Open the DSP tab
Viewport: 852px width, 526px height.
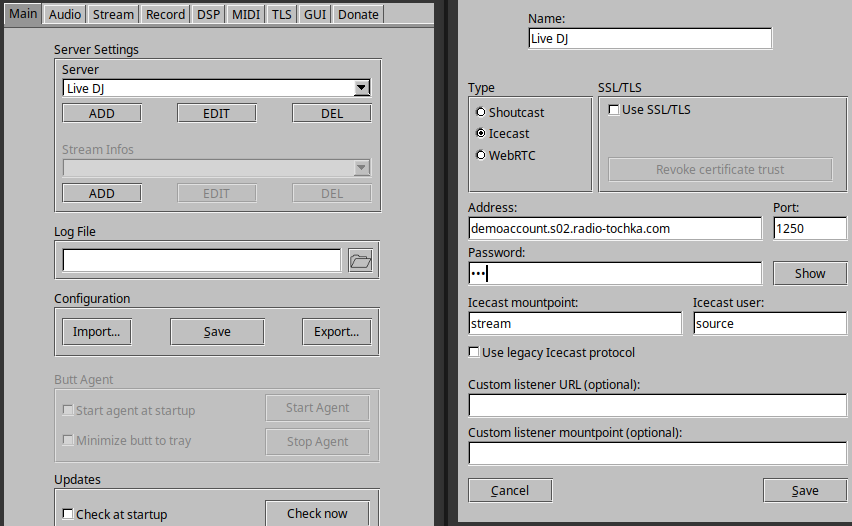tap(208, 14)
